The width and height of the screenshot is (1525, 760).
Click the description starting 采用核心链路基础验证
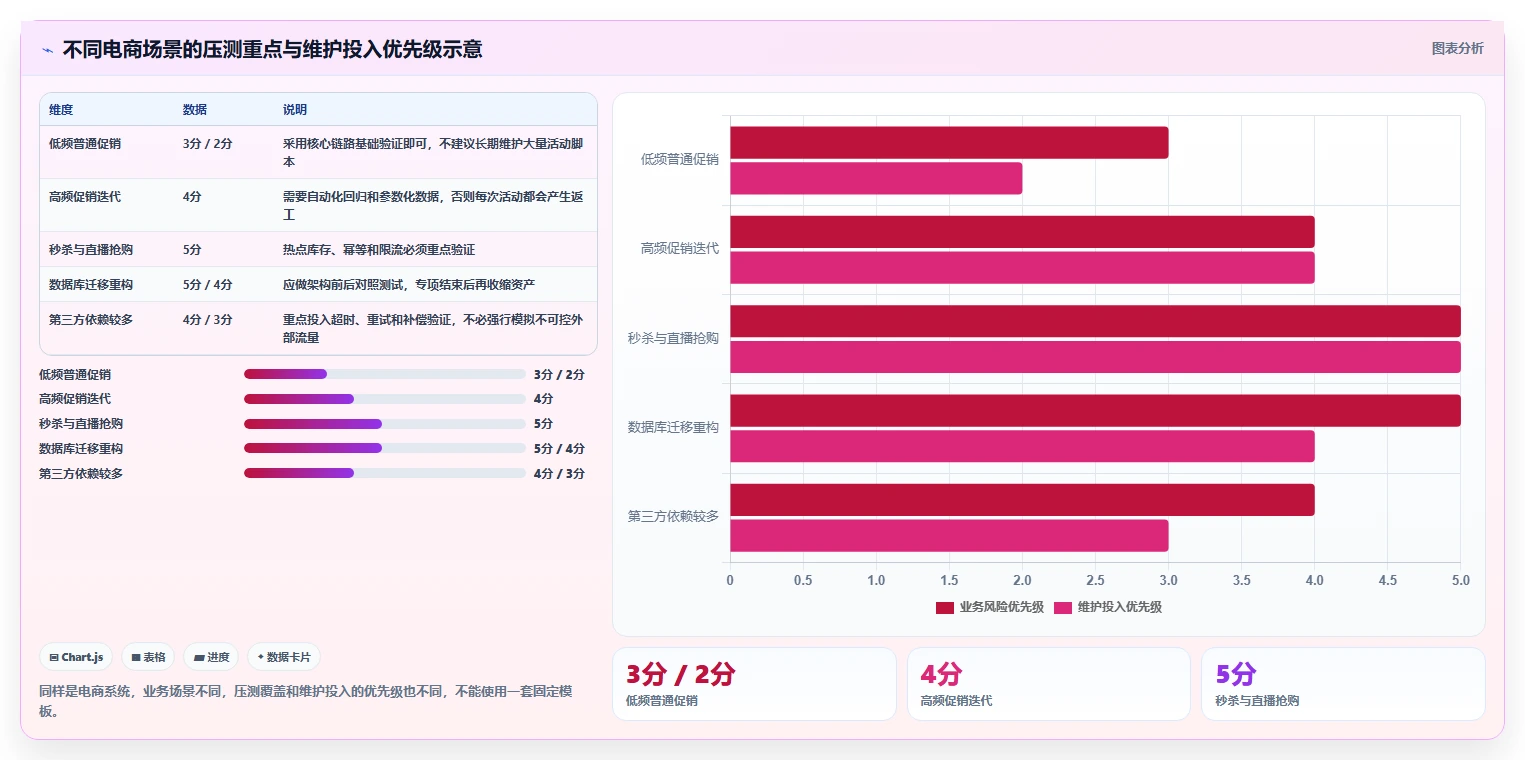(434, 152)
